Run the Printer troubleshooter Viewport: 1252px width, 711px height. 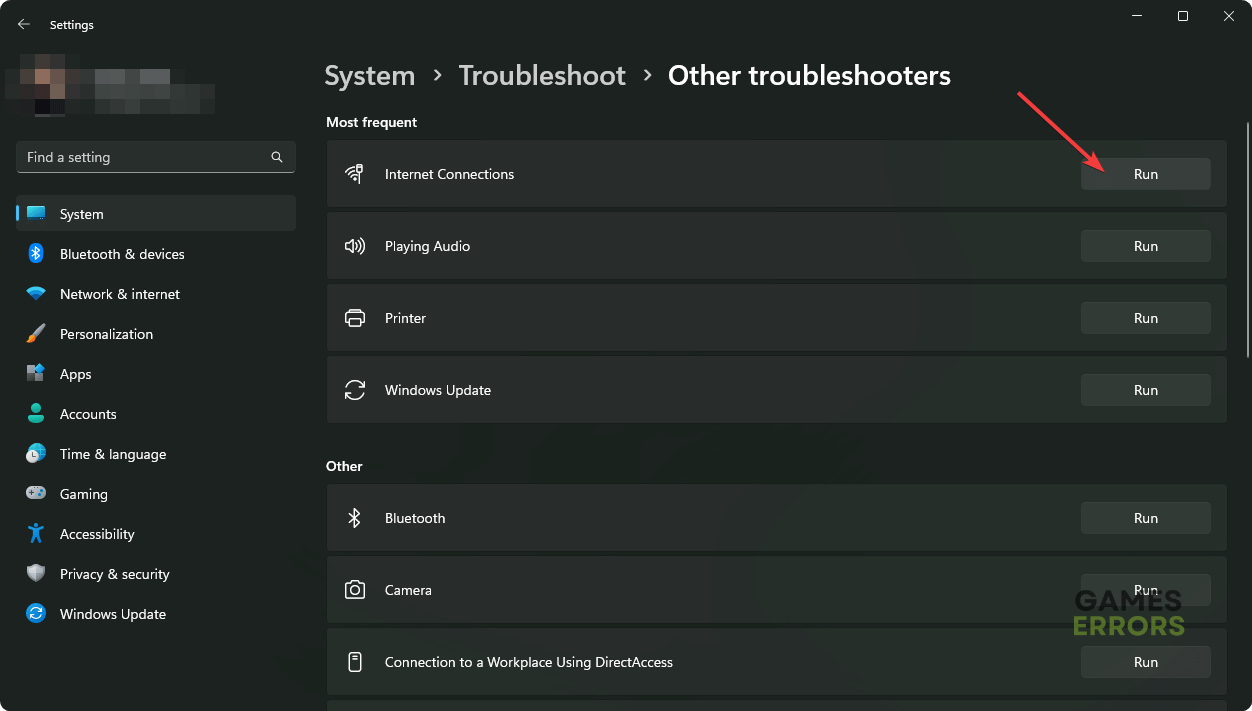tap(1145, 318)
